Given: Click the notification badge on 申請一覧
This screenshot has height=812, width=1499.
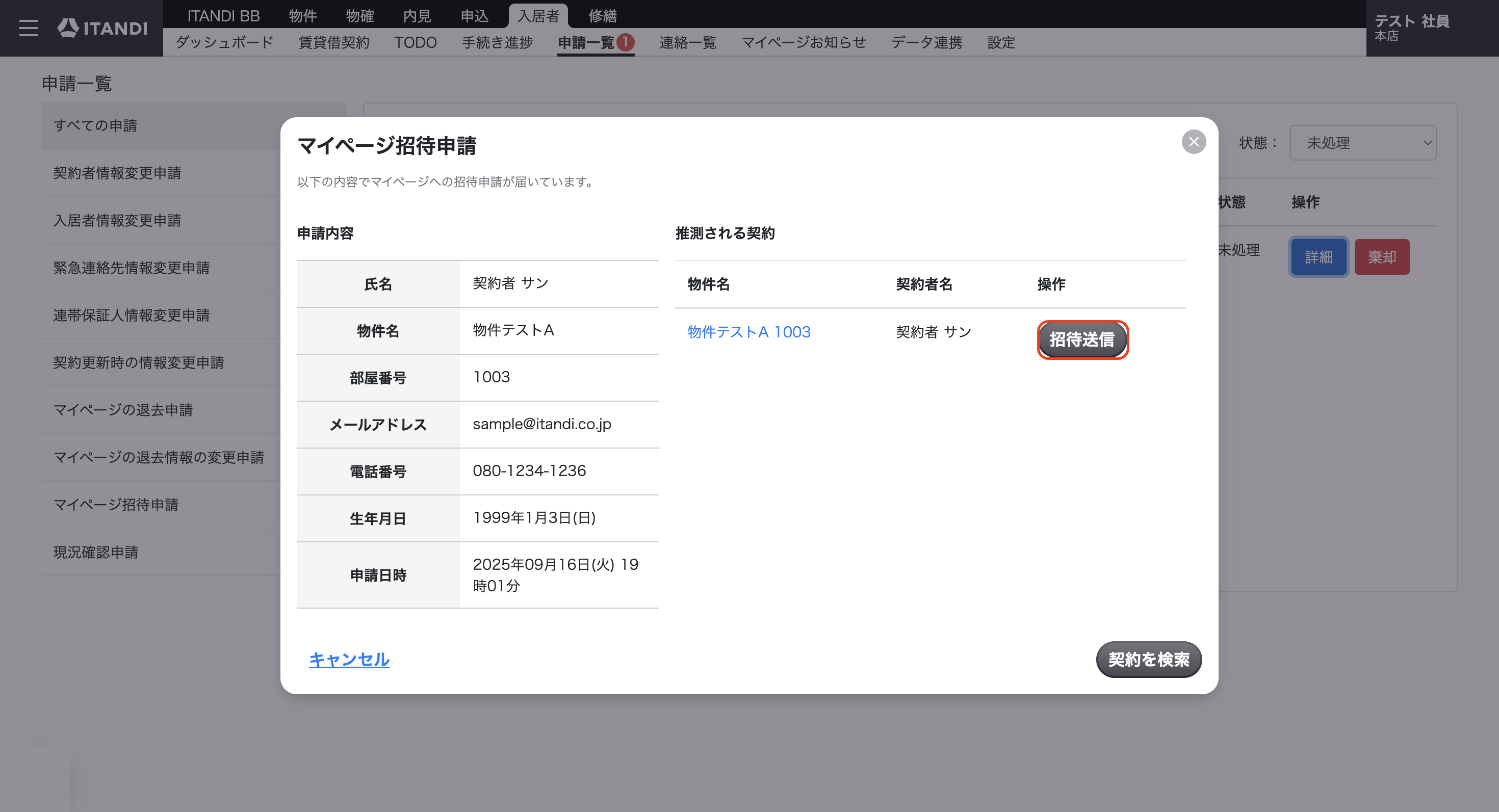Looking at the screenshot, I should click(x=626, y=42).
